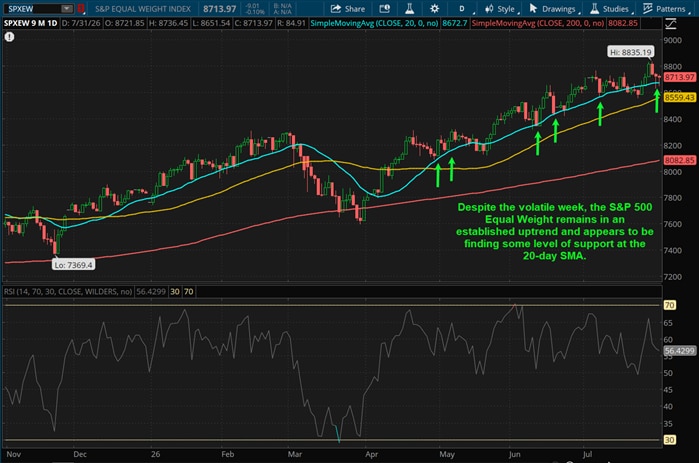
Task: Click the 'Mar' label on the time axis
Action: tap(295, 454)
